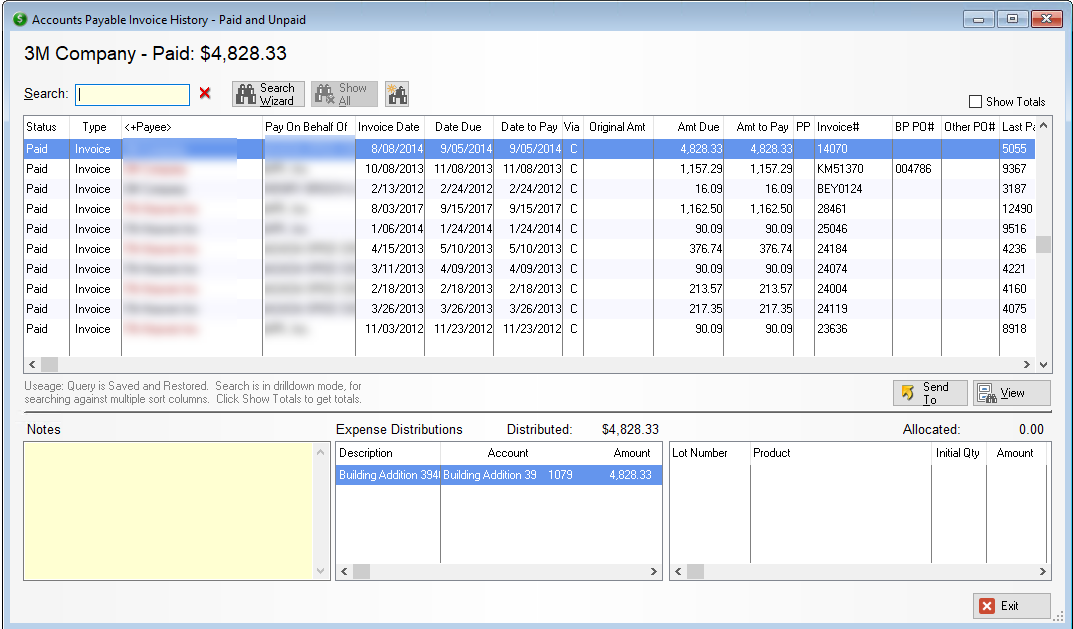Focus the Search input field
This screenshot has height=629, width=1073.
point(133,94)
